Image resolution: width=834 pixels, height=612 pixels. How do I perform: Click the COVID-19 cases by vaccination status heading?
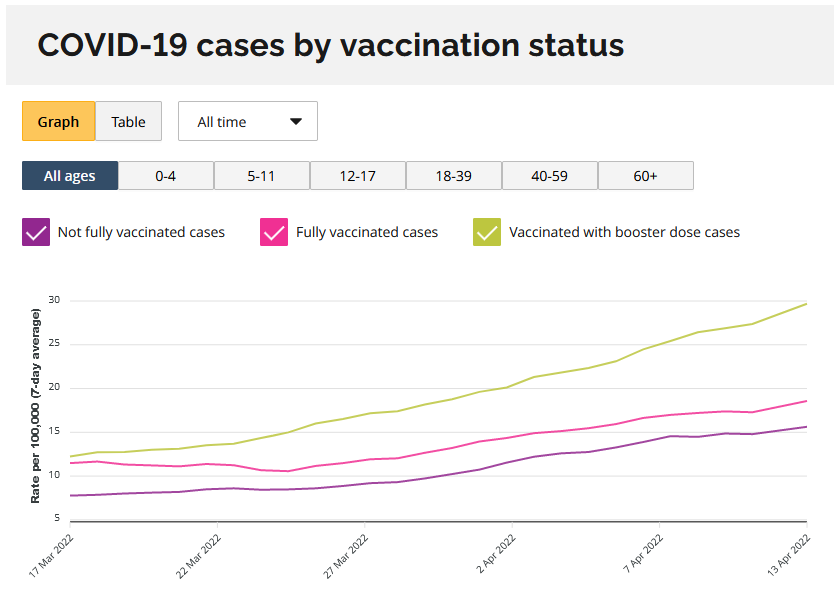coord(331,45)
